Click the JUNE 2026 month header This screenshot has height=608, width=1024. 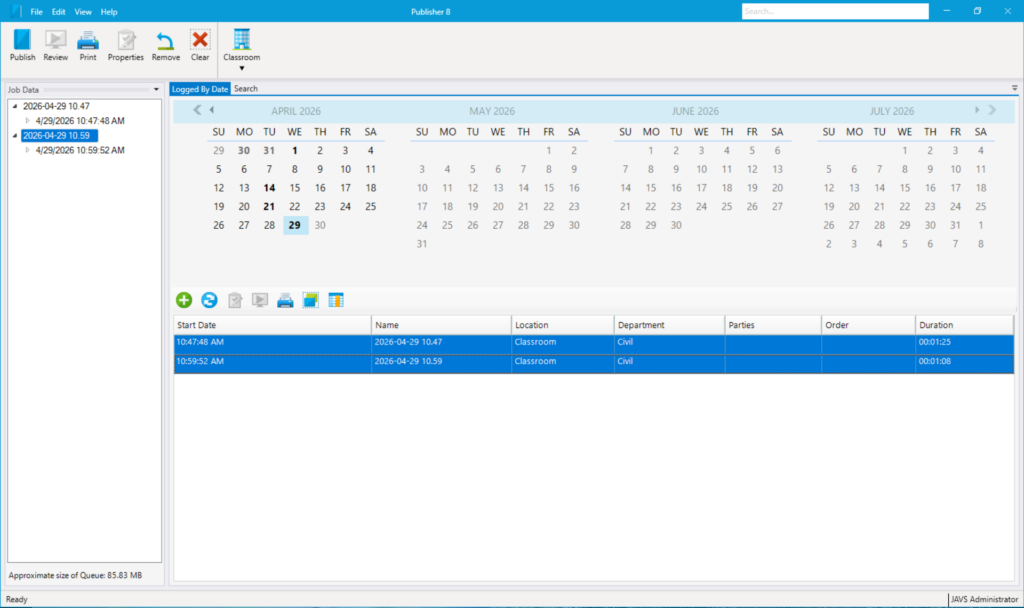pos(695,111)
